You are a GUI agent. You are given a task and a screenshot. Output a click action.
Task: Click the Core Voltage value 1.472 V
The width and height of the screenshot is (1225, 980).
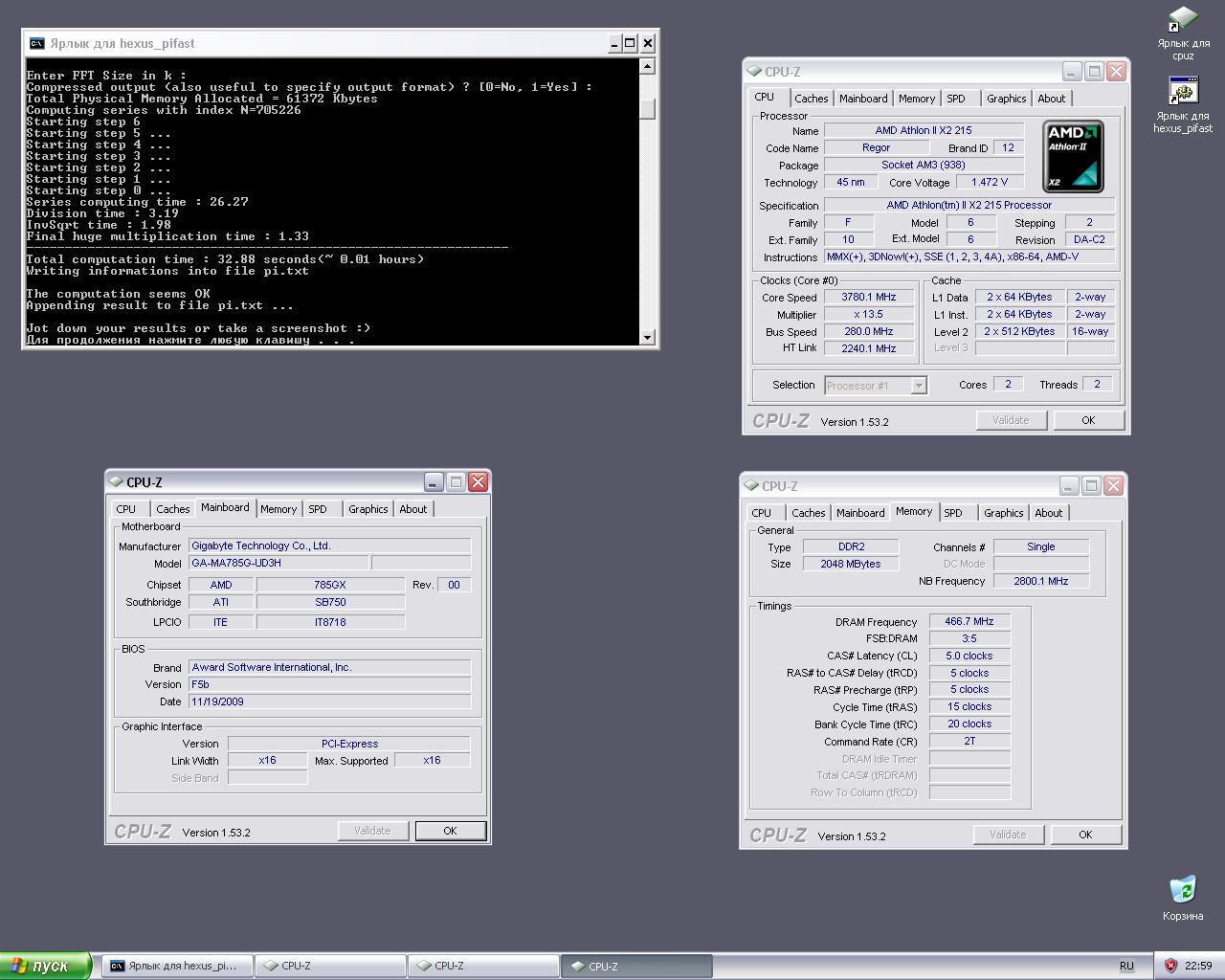tap(990, 182)
